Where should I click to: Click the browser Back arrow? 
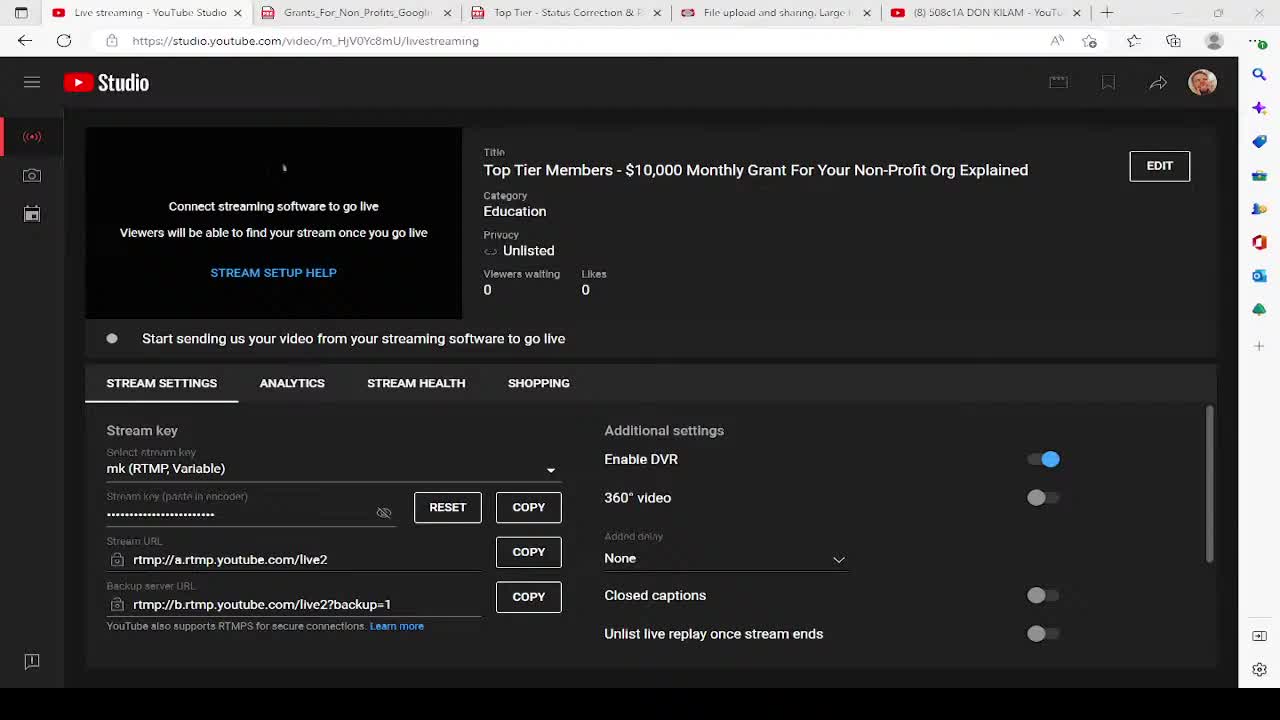point(25,41)
